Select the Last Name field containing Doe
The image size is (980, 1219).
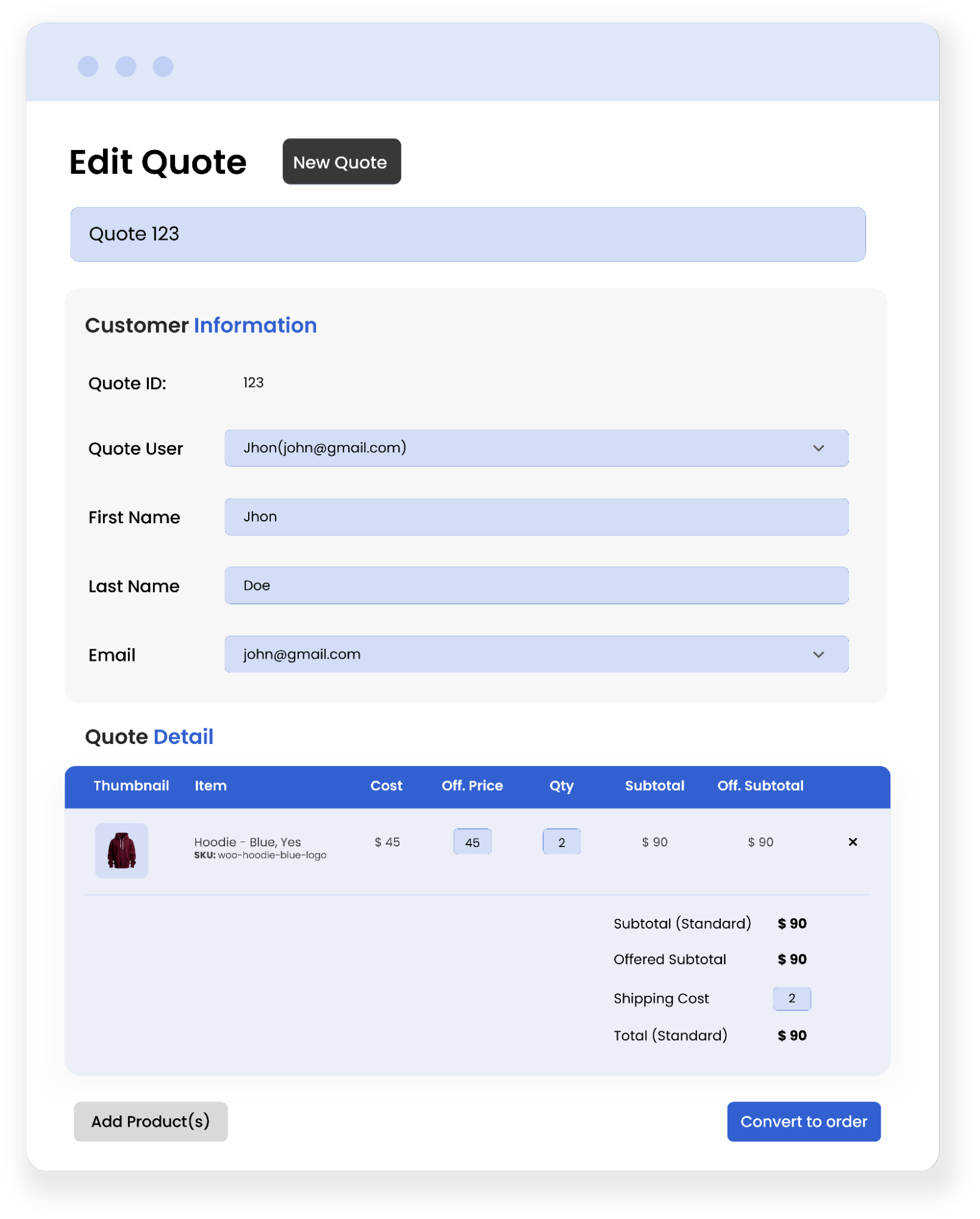tap(536, 585)
